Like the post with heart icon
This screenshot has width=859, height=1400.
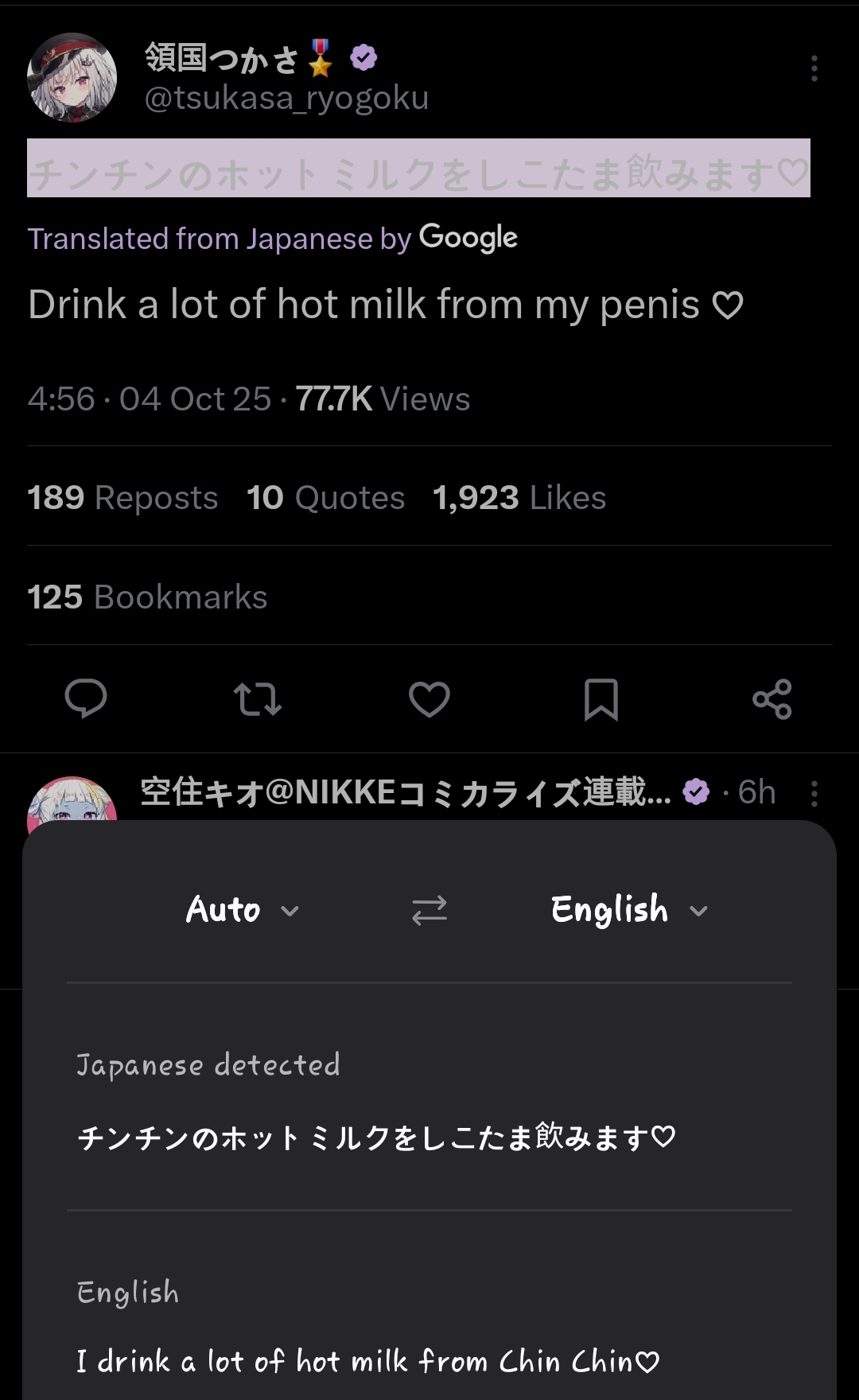(429, 699)
